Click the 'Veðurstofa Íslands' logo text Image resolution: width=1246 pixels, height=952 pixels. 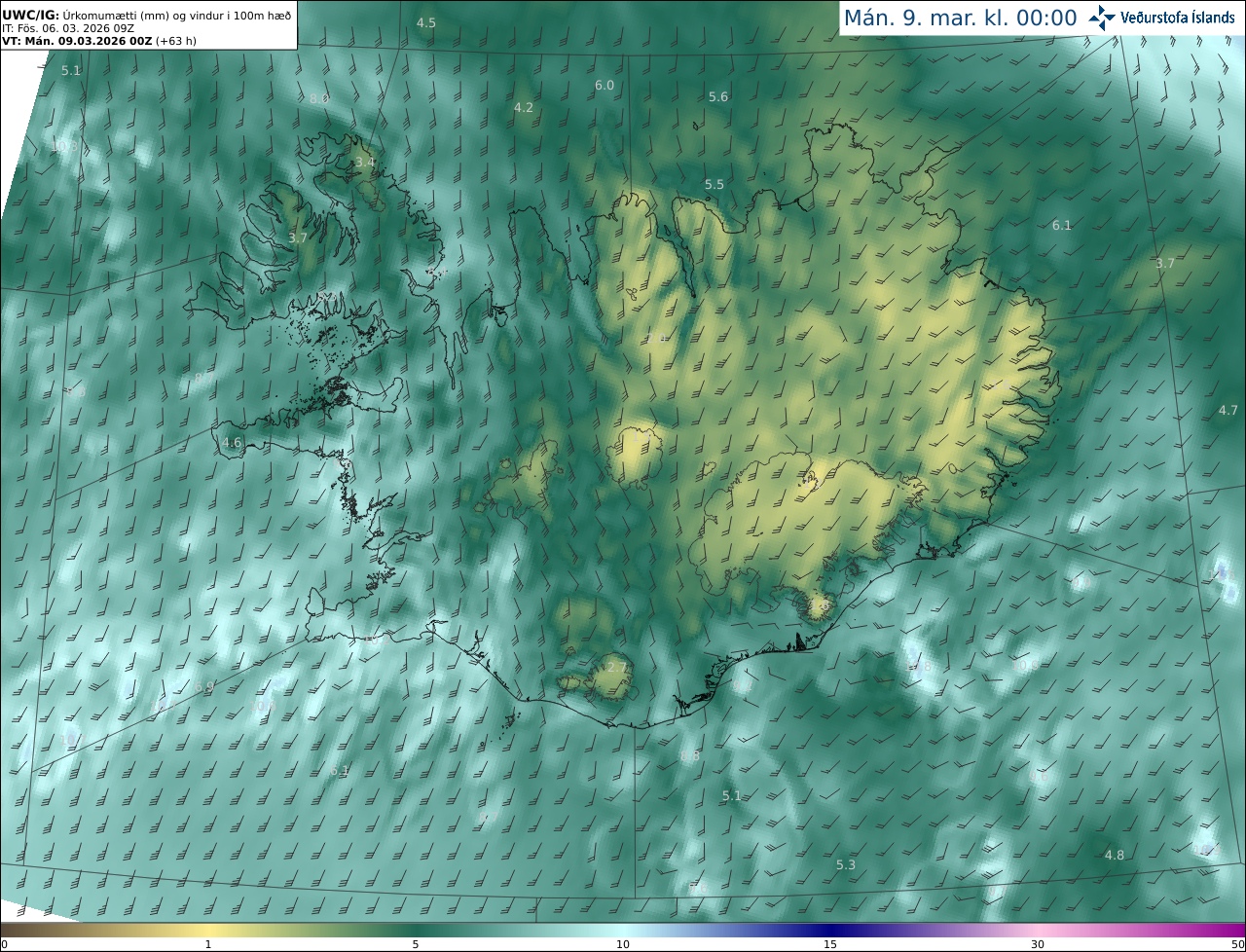tap(1178, 18)
